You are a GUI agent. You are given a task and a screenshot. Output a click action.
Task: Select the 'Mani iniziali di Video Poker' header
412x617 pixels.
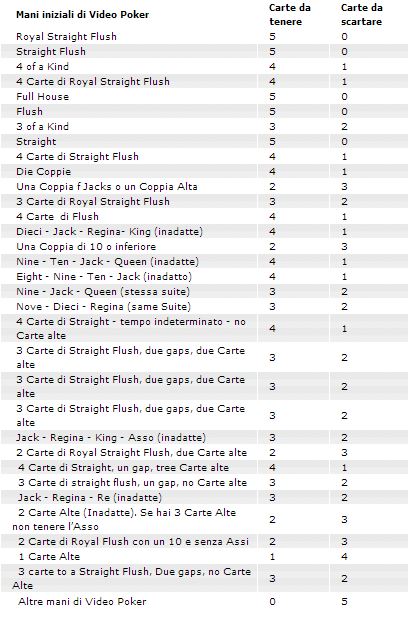pos(82,15)
